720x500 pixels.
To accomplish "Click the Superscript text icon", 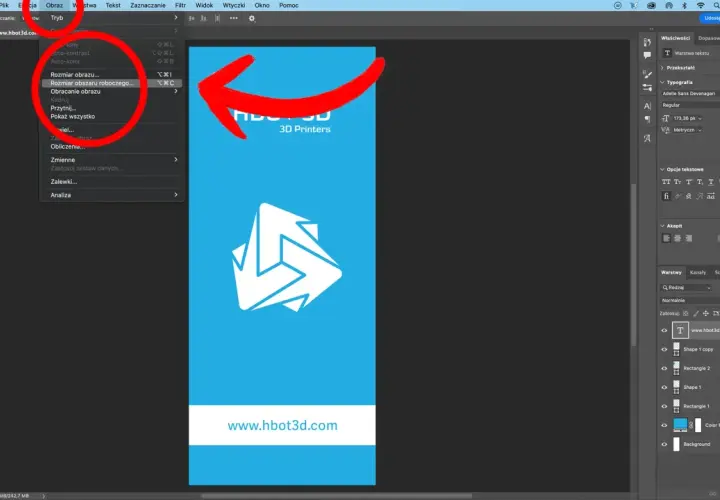I will pyautogui.click(x=689, y=182).
